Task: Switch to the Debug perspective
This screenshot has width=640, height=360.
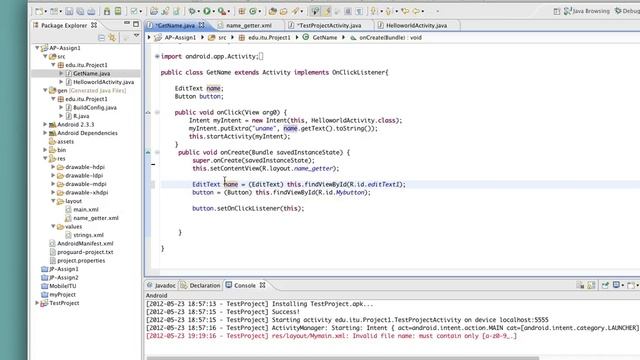Action: click(628, 11)
